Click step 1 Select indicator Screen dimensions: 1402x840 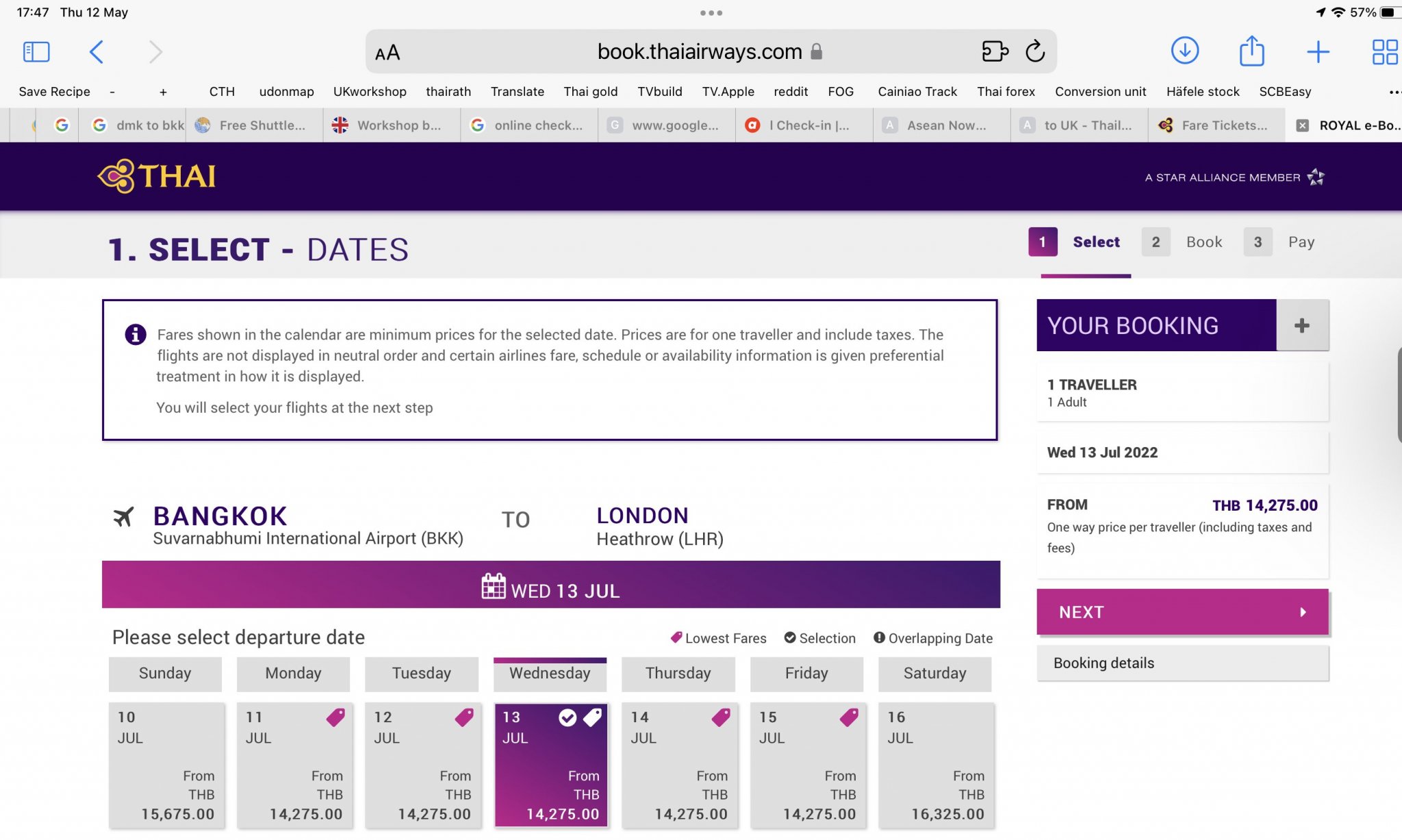coord(1074,242)
